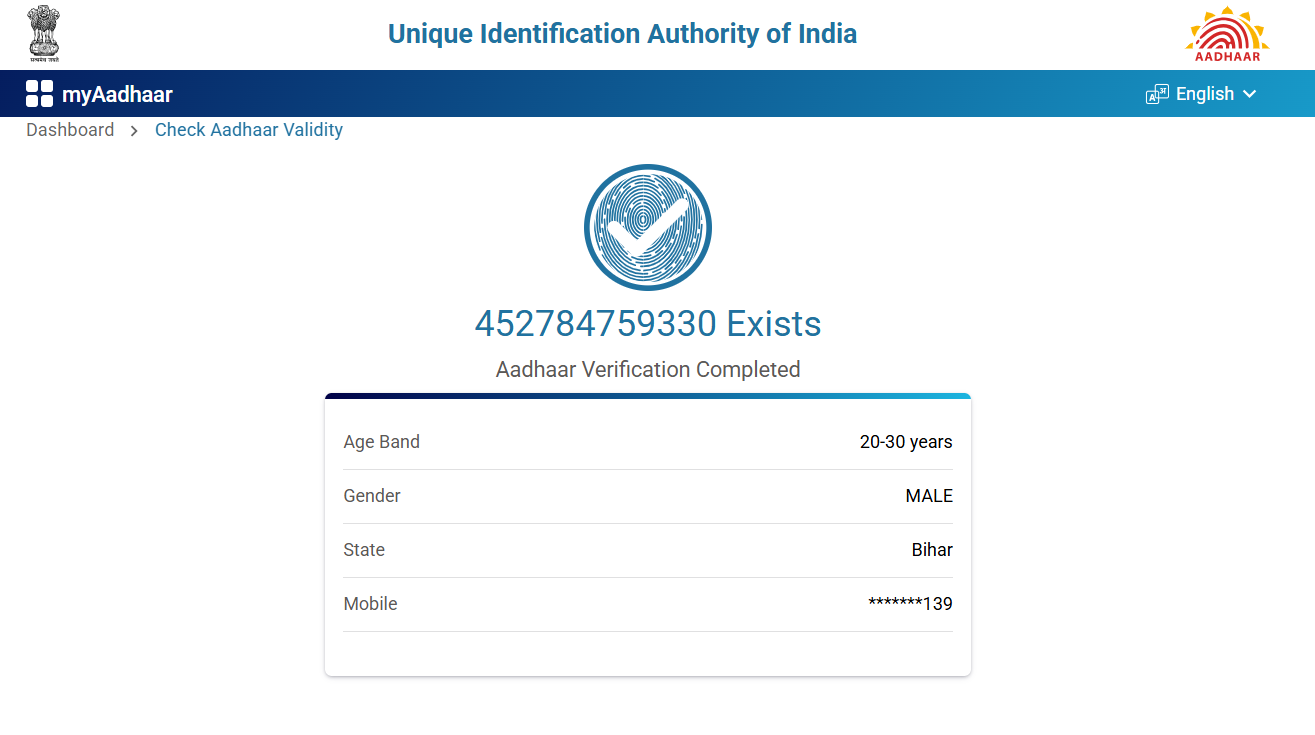Go to Dashboard breadcrumb
Image resolution: width=1315 pixels, height=735 pixels.
click(x=70, y=130)
